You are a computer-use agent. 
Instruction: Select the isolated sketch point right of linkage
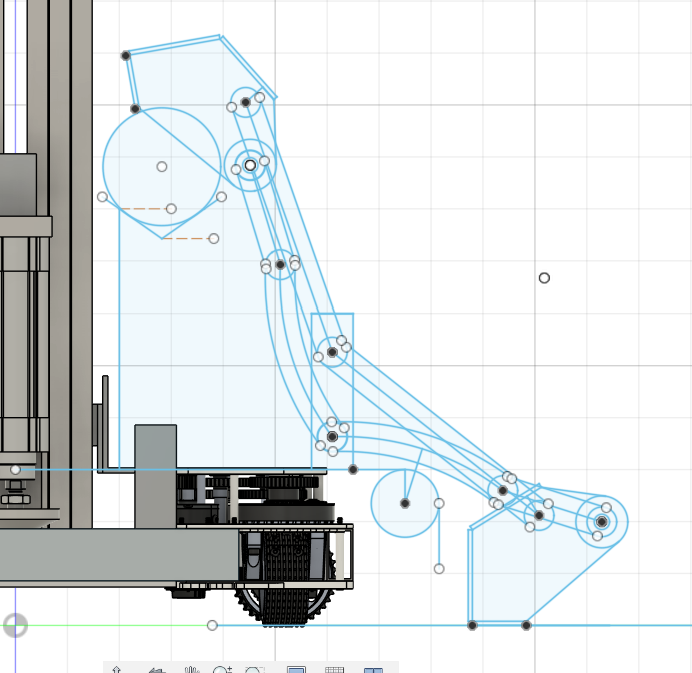click(x=544, y=278)
